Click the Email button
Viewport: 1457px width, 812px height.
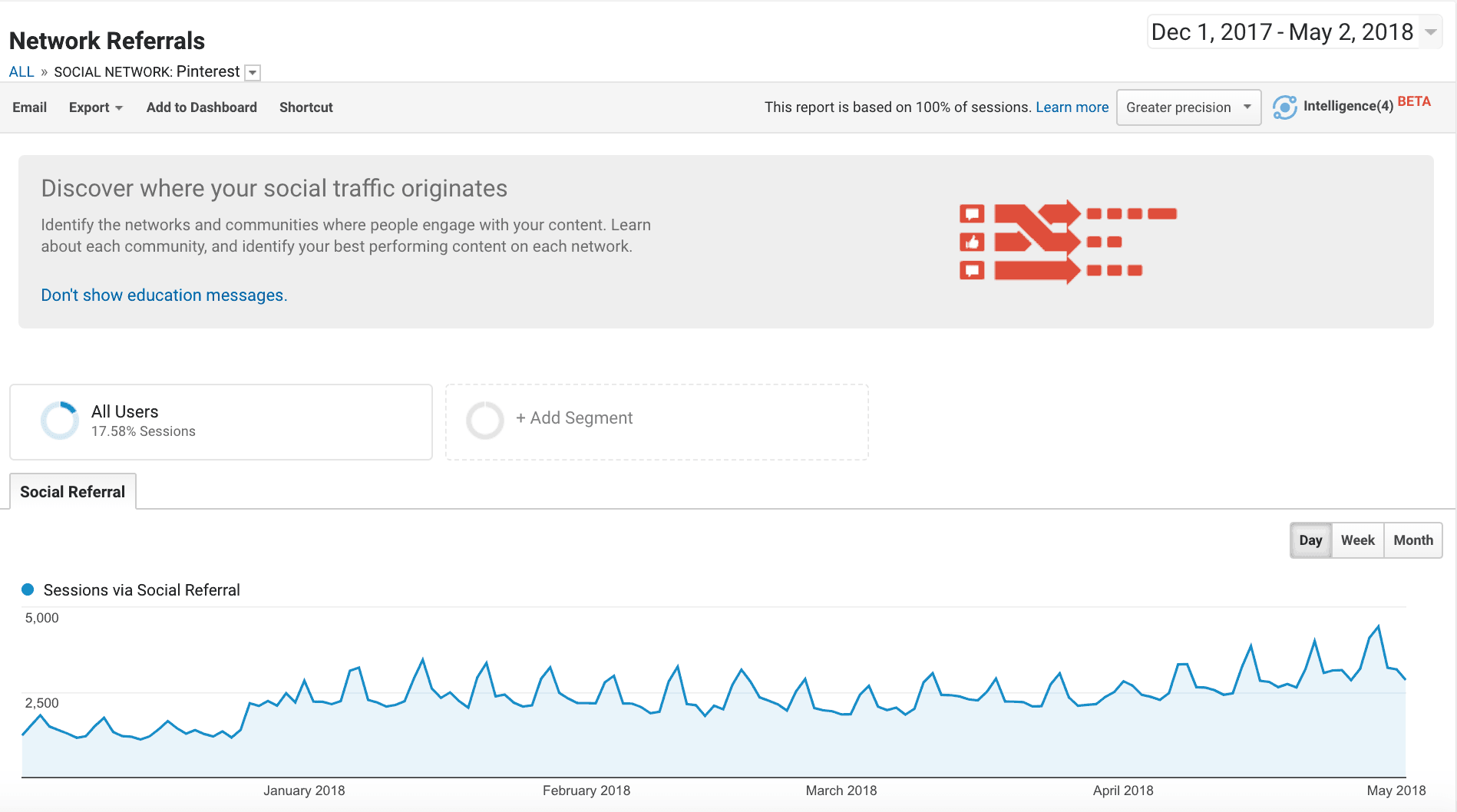point(29,107)
